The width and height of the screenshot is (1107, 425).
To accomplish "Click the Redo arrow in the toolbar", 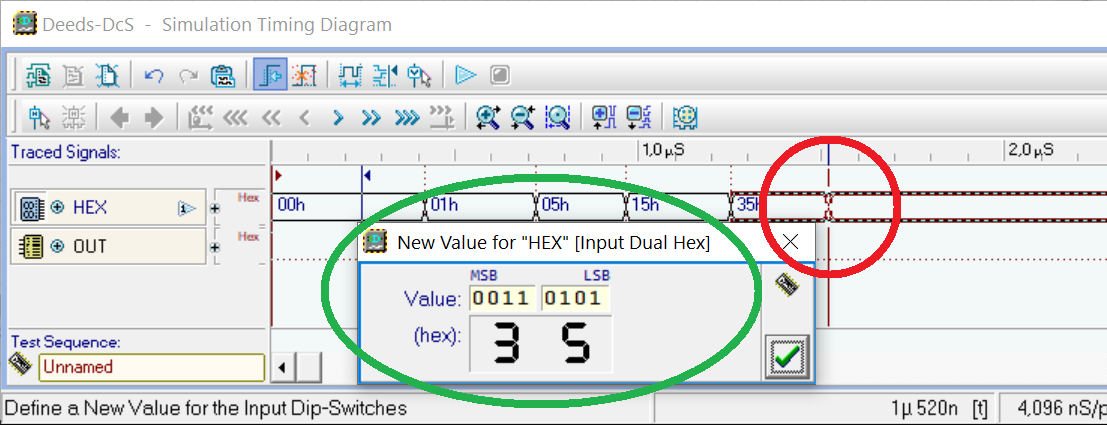I will pyautogui.click(x=188, y=76).
